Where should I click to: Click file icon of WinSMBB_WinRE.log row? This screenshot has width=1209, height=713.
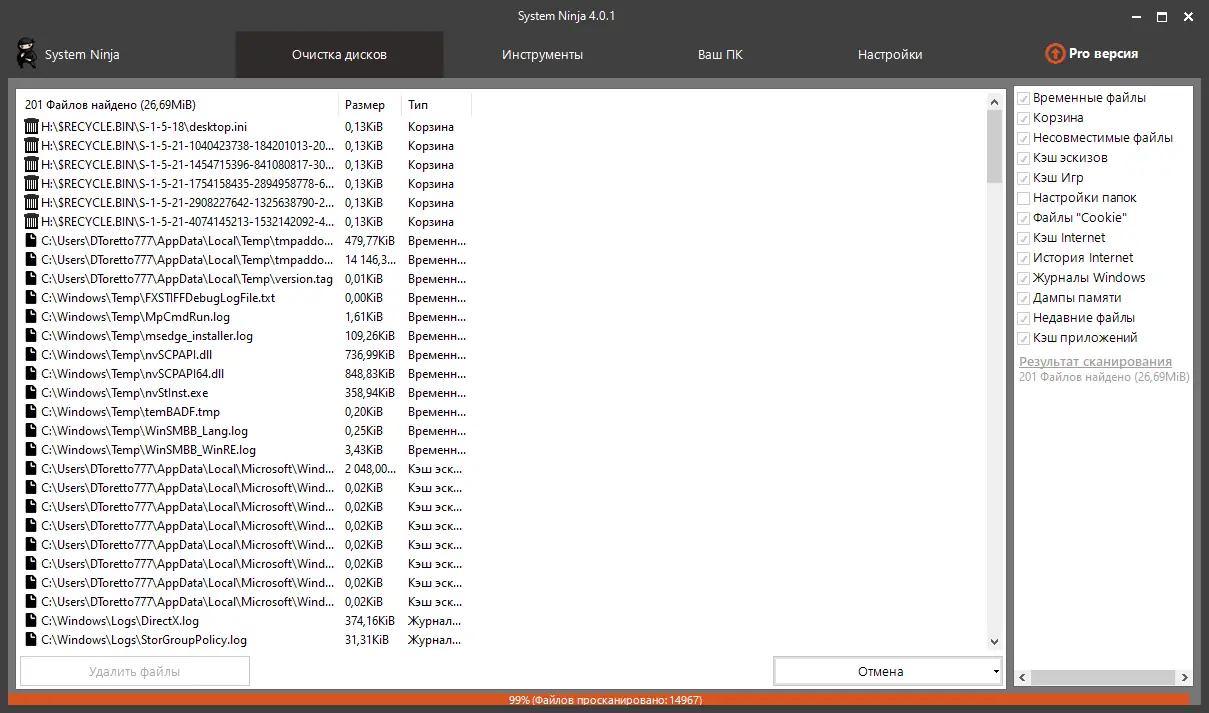click(31, 450)
